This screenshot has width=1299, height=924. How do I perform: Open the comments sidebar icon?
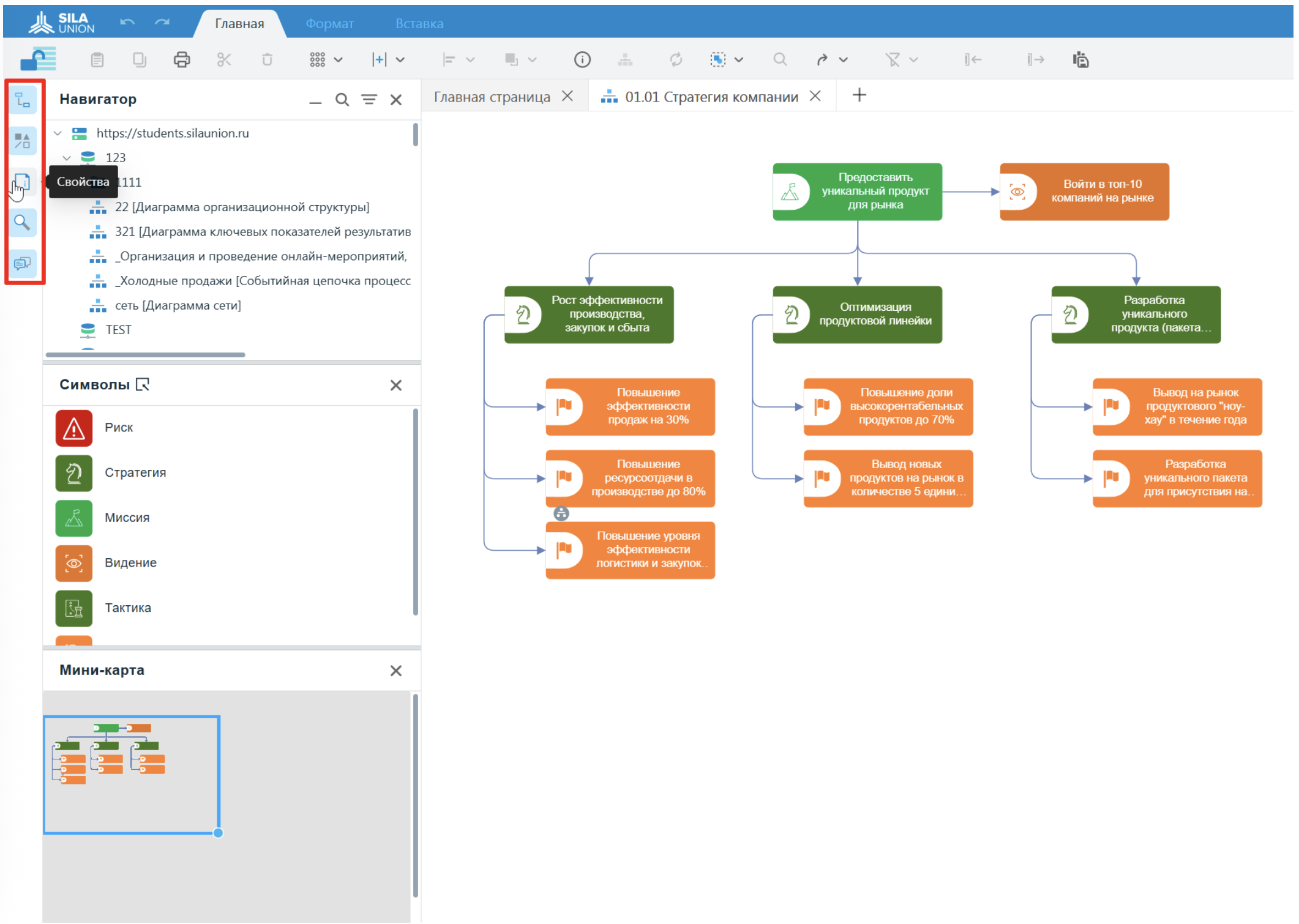click(23, 264)
